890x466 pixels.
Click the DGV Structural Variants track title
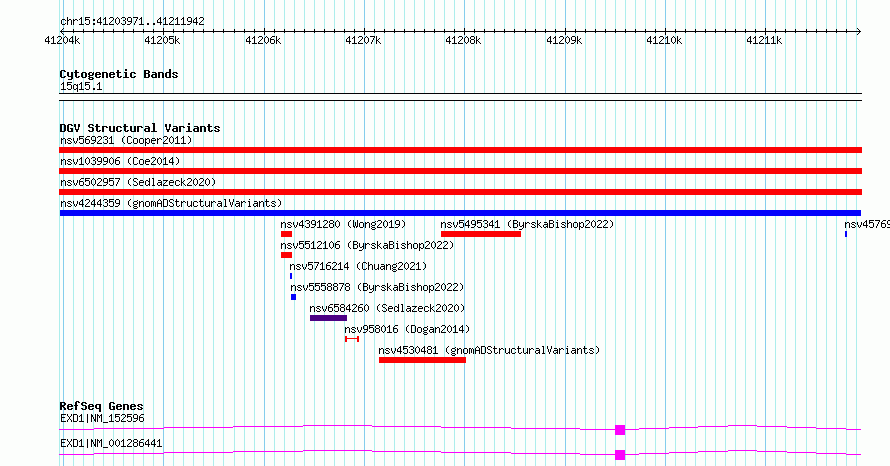point(140,128)
